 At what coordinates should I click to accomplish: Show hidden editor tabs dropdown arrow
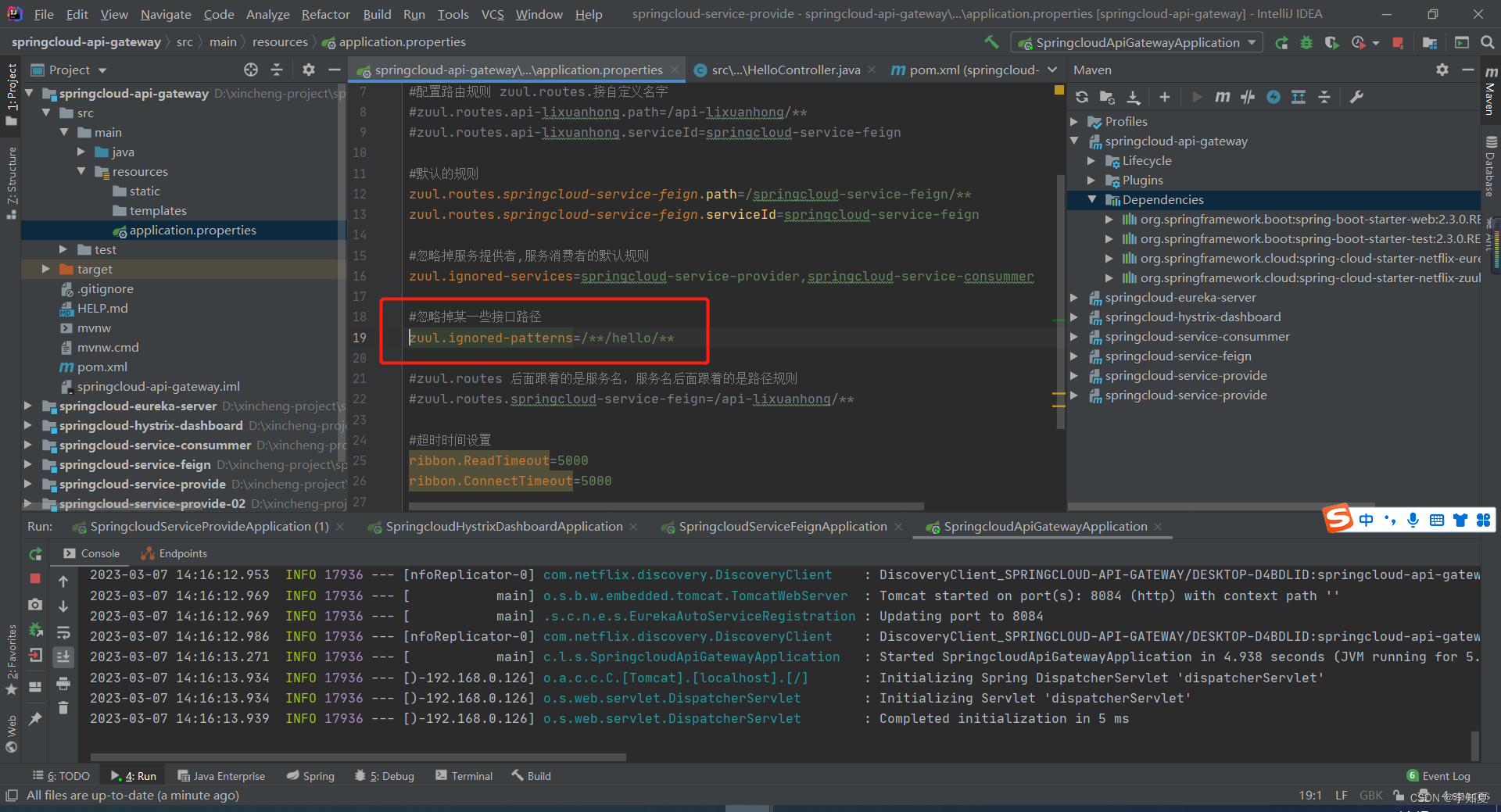point(1052,70)
